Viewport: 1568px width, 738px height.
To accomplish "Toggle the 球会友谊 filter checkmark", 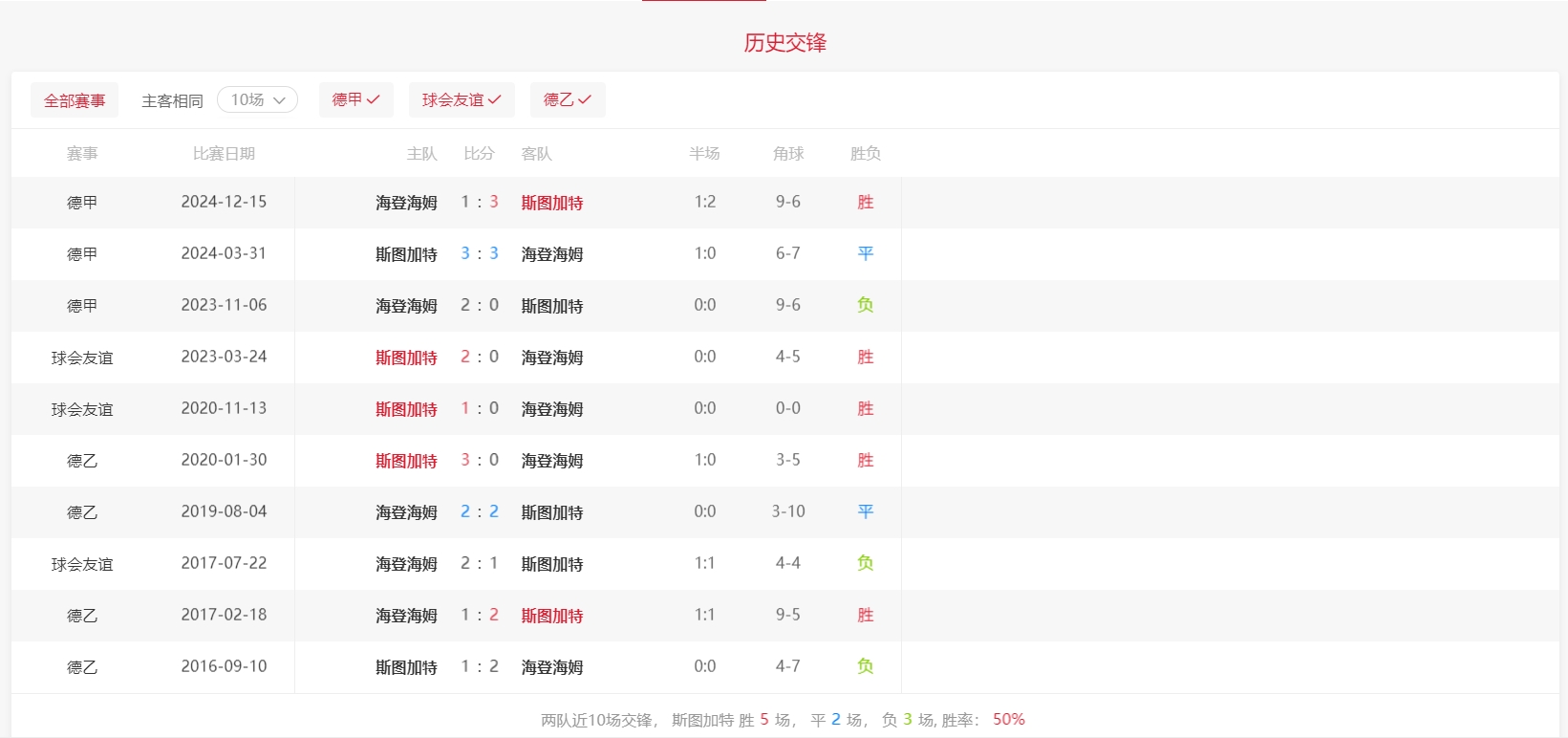I will coord(462,100).
